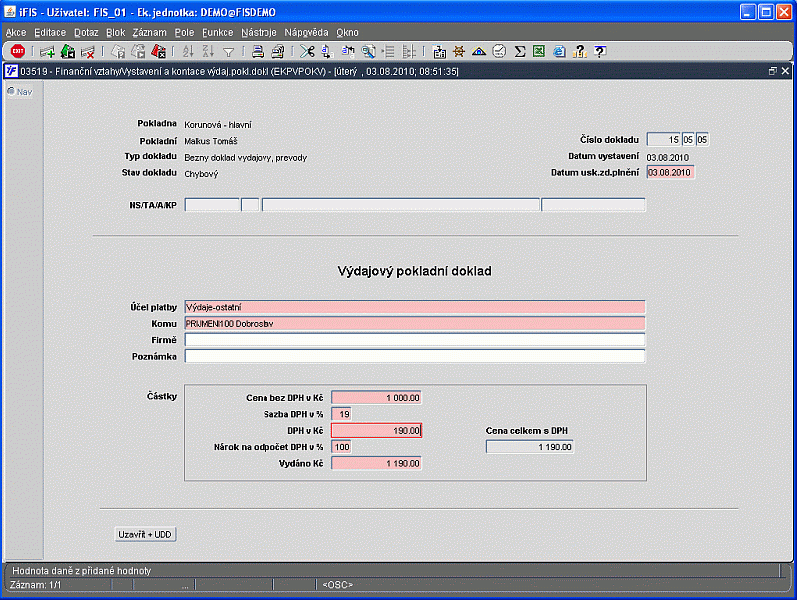Click the green Excel export icon
Screen dimensions: 797x600
pos(539,51)
